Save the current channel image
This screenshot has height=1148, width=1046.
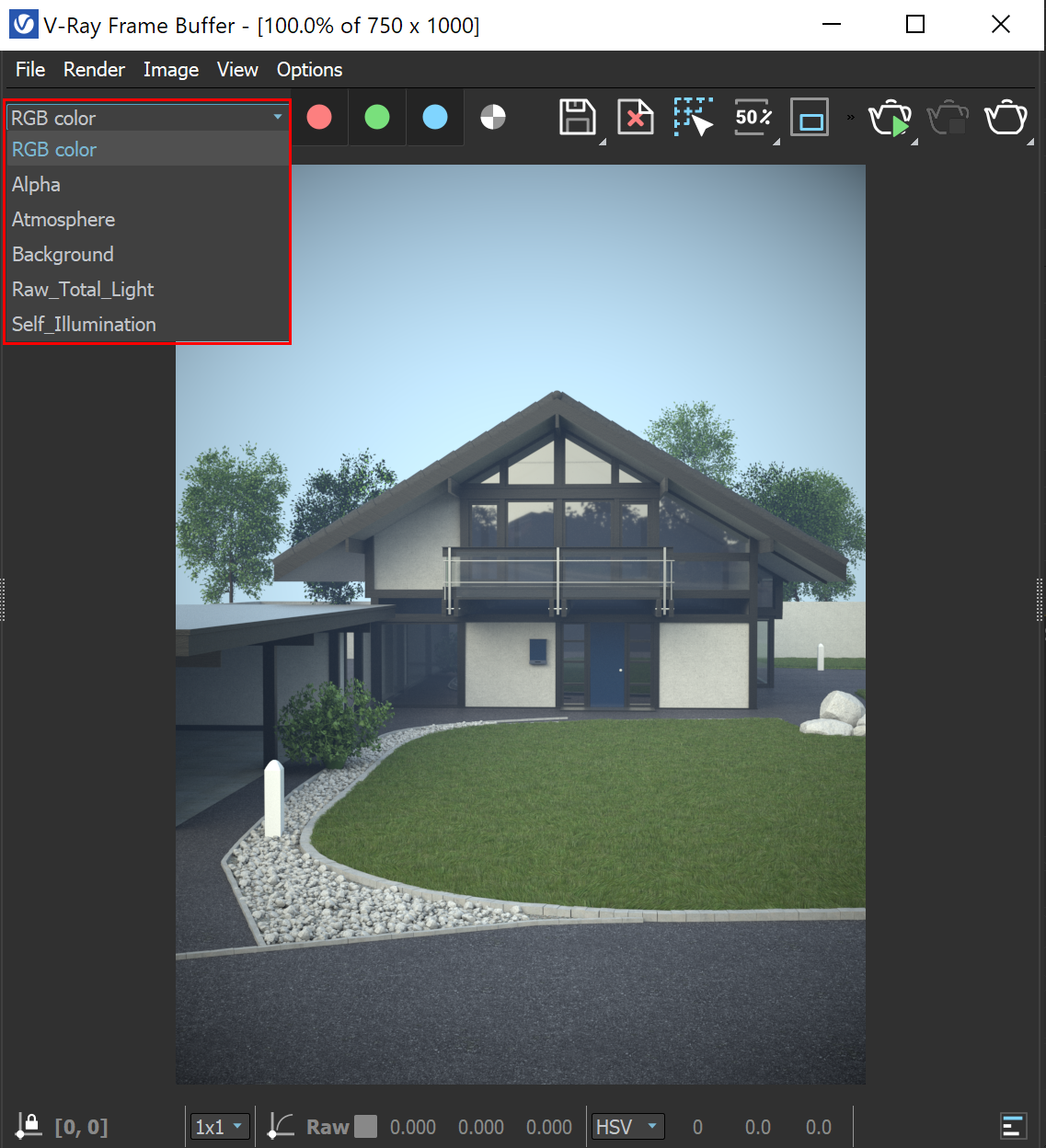[x=578, y=118]
